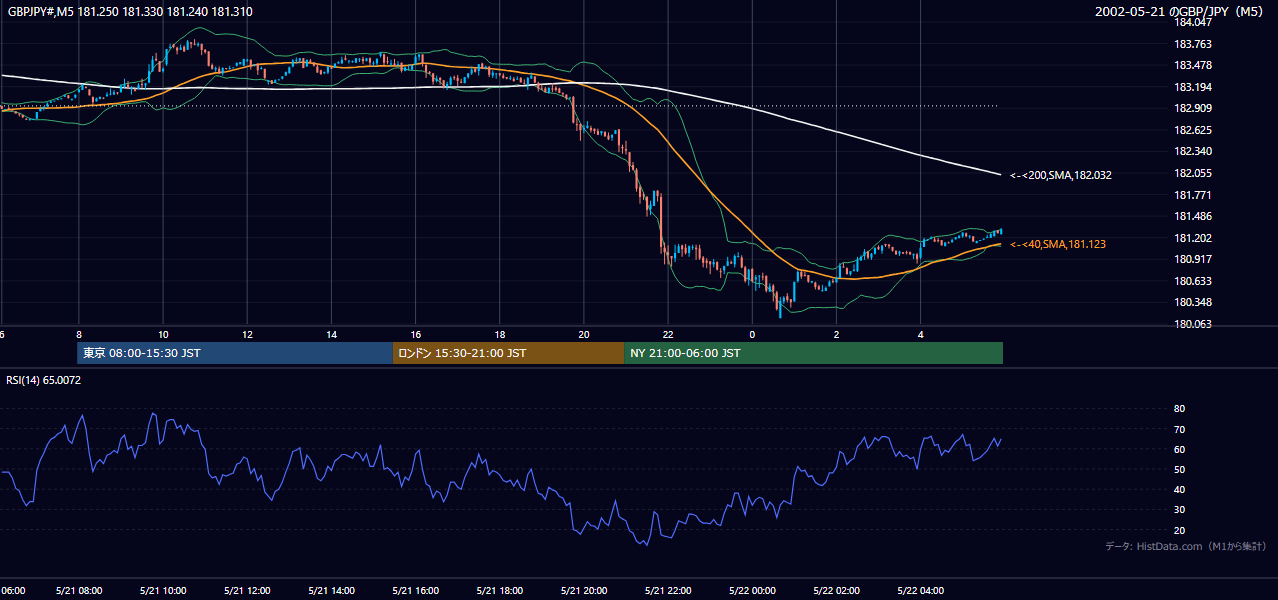This screenshot has width=1278, height=600.
Task: Click hour label 18 under price chart
Action: [499, 335]
